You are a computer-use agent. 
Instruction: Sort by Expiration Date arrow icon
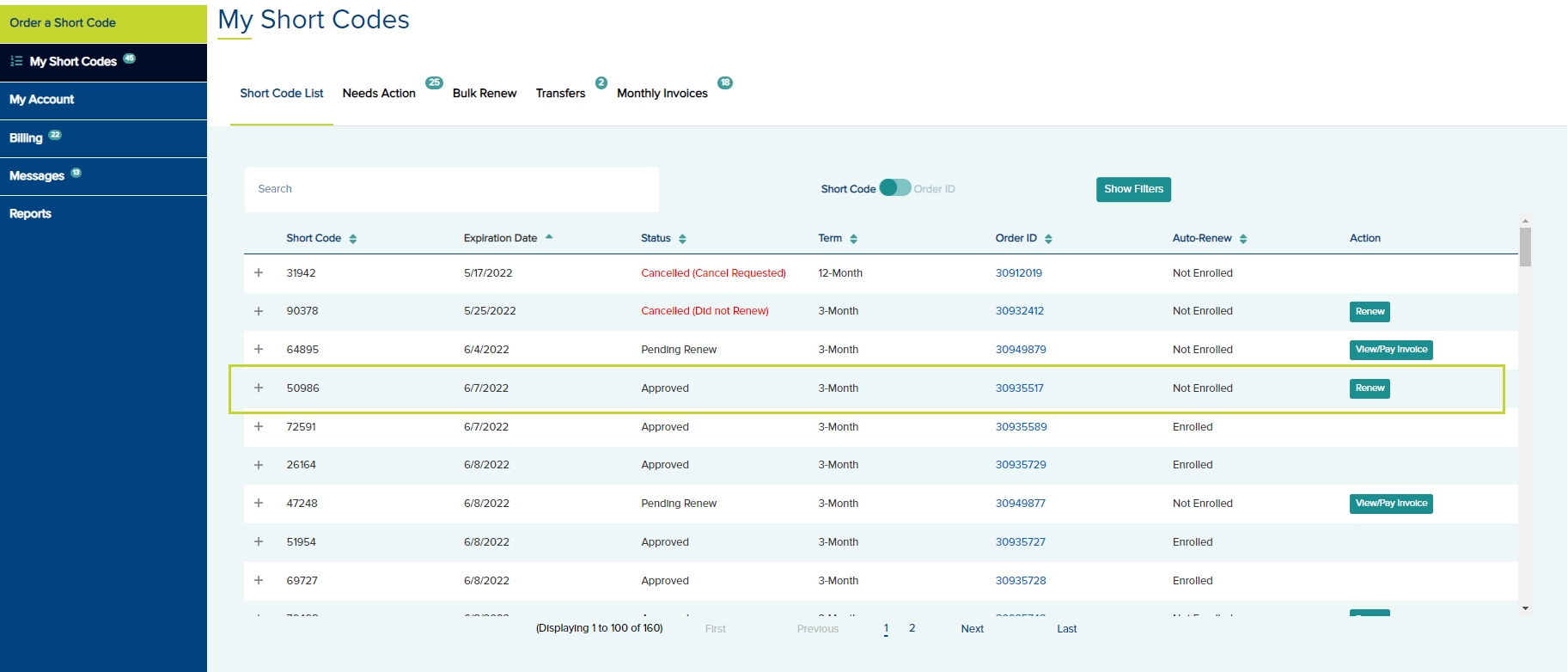click(549, 237)
